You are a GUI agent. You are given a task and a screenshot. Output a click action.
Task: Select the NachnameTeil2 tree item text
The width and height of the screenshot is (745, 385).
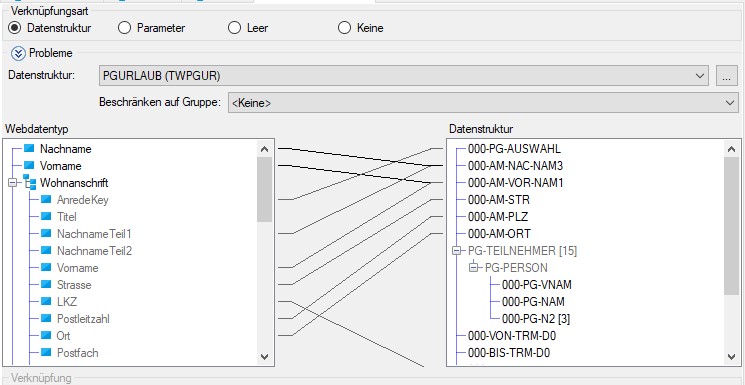[x=94, y=250]
